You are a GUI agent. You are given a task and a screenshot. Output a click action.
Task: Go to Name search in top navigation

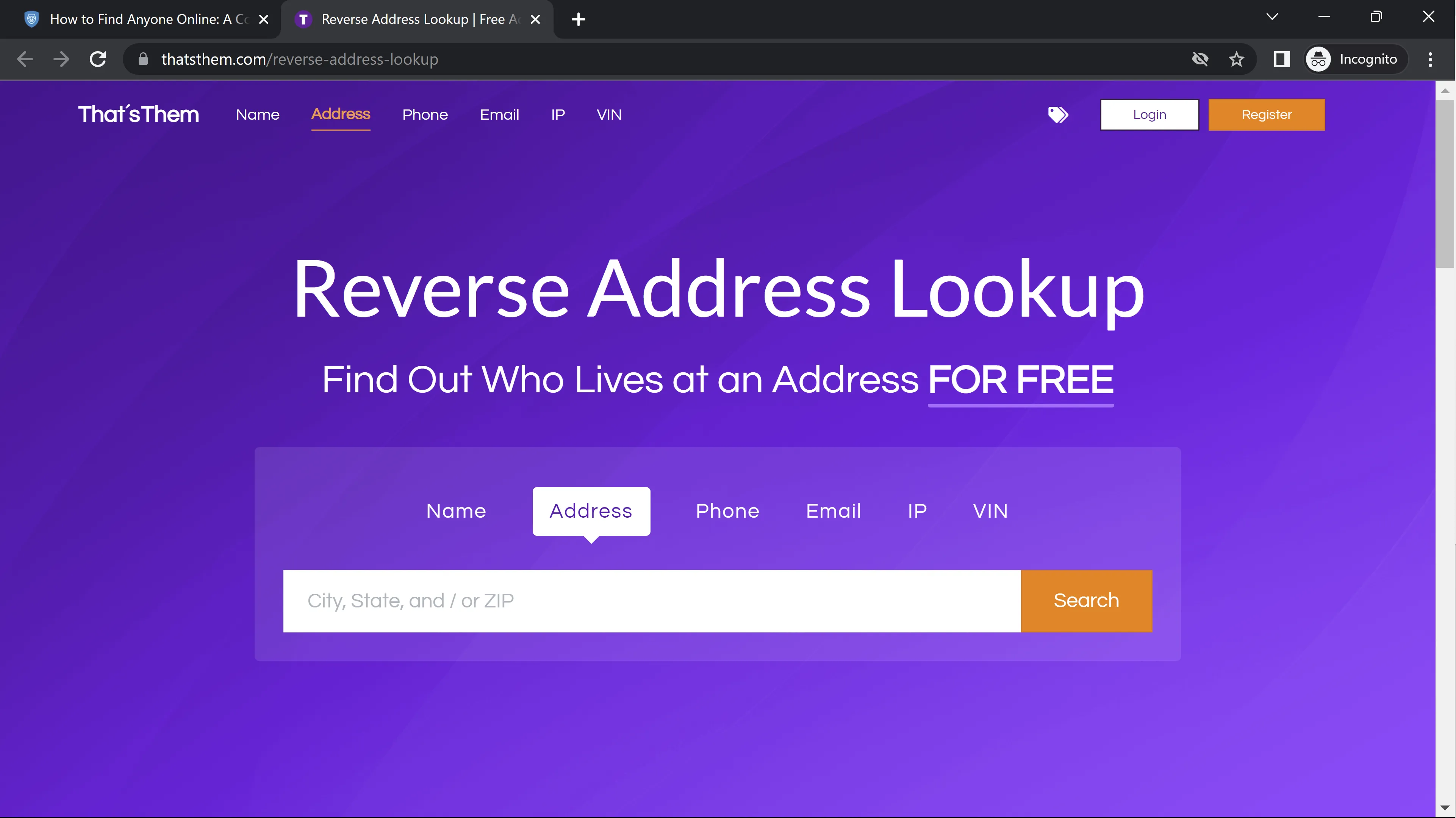coord(257,115)
